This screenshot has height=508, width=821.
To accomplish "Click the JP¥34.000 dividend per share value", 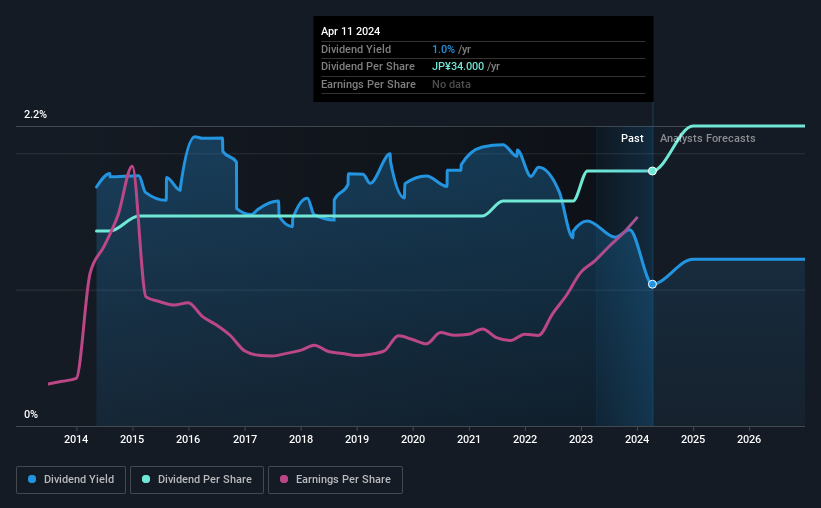I will tap(458, 67).
